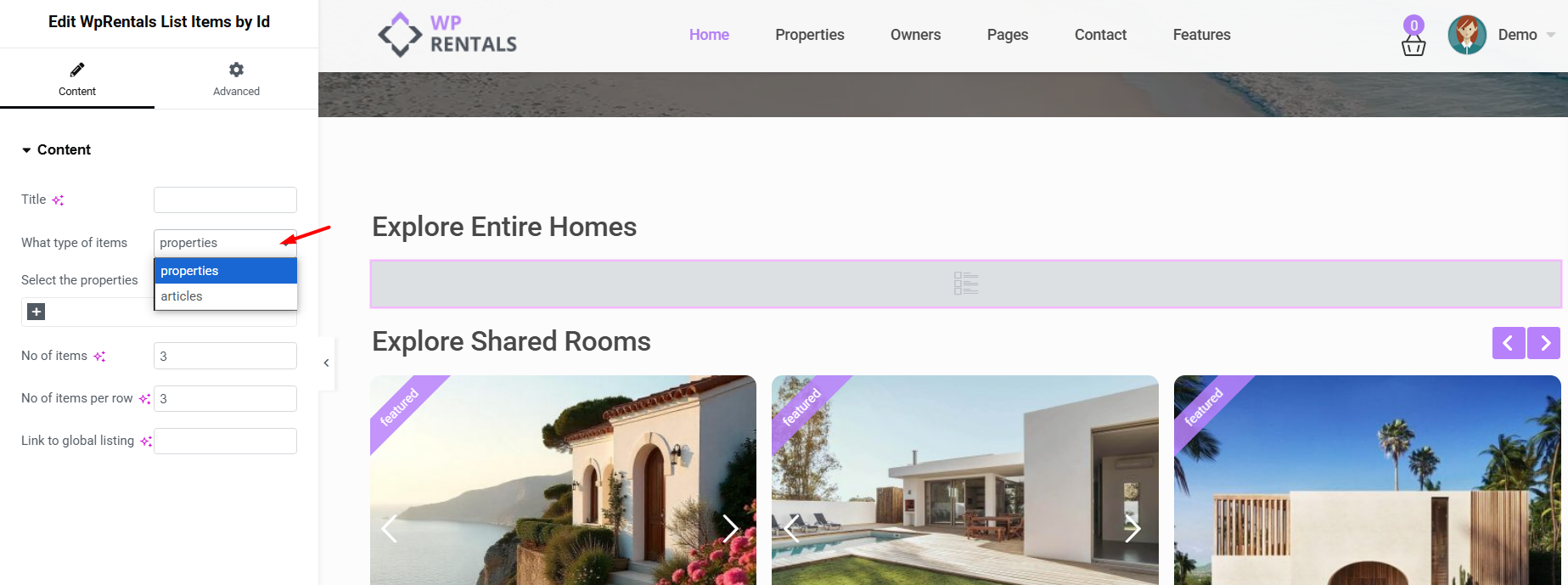Click the Title input field
The width and height of the screenshot is (1568, 585).
[225, 200]
